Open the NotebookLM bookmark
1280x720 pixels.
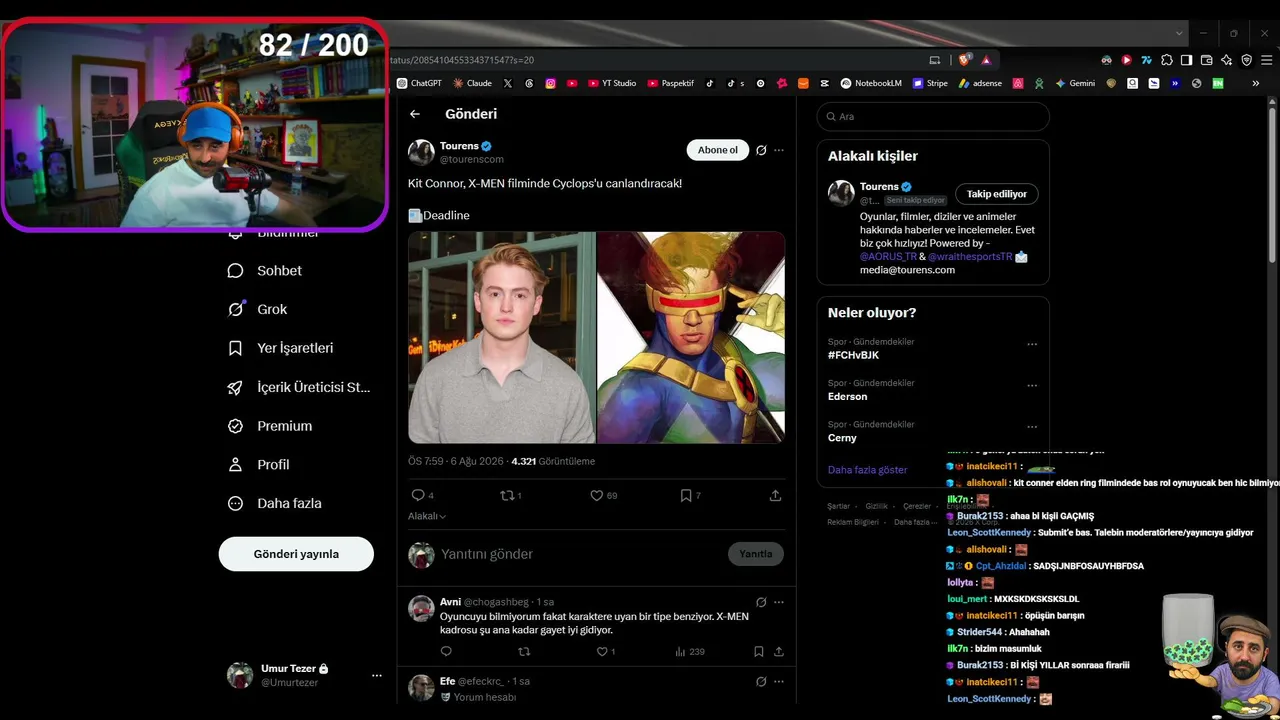[871, 84]
